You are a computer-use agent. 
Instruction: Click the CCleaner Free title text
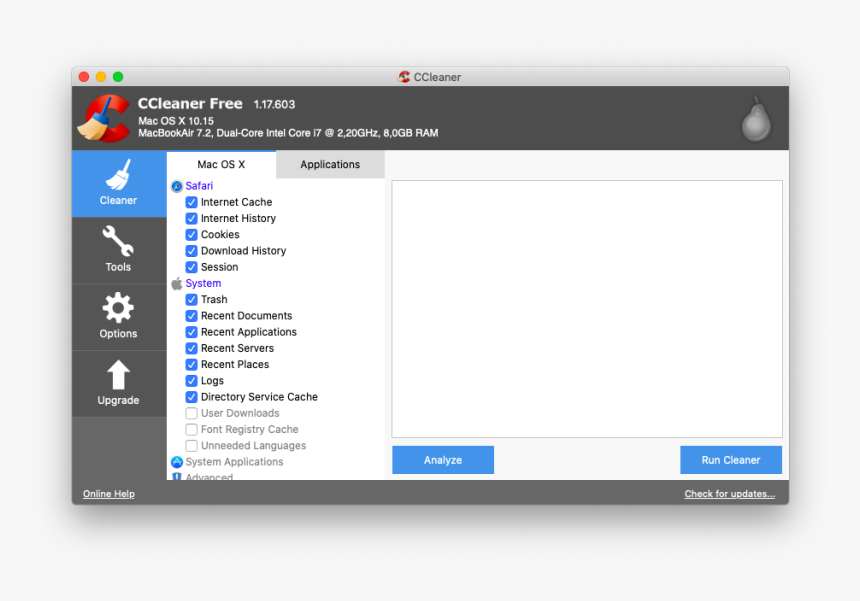point(190,103)
